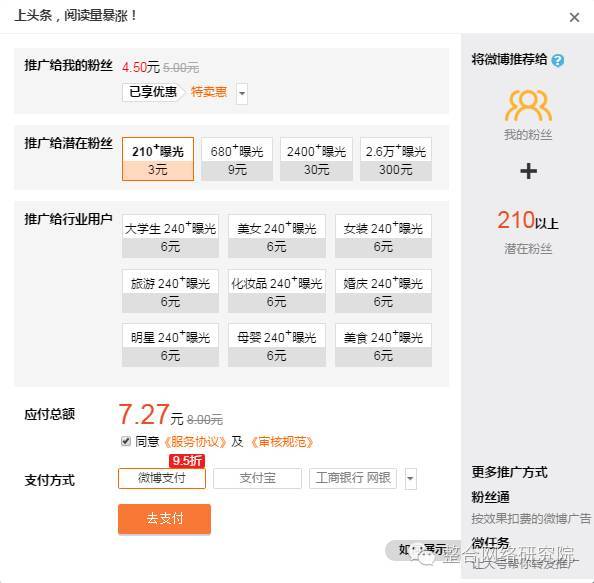Choose 母婴 240+曝光 industry option
The height and width of the screenshot is (583, 594).
[277, 345]
